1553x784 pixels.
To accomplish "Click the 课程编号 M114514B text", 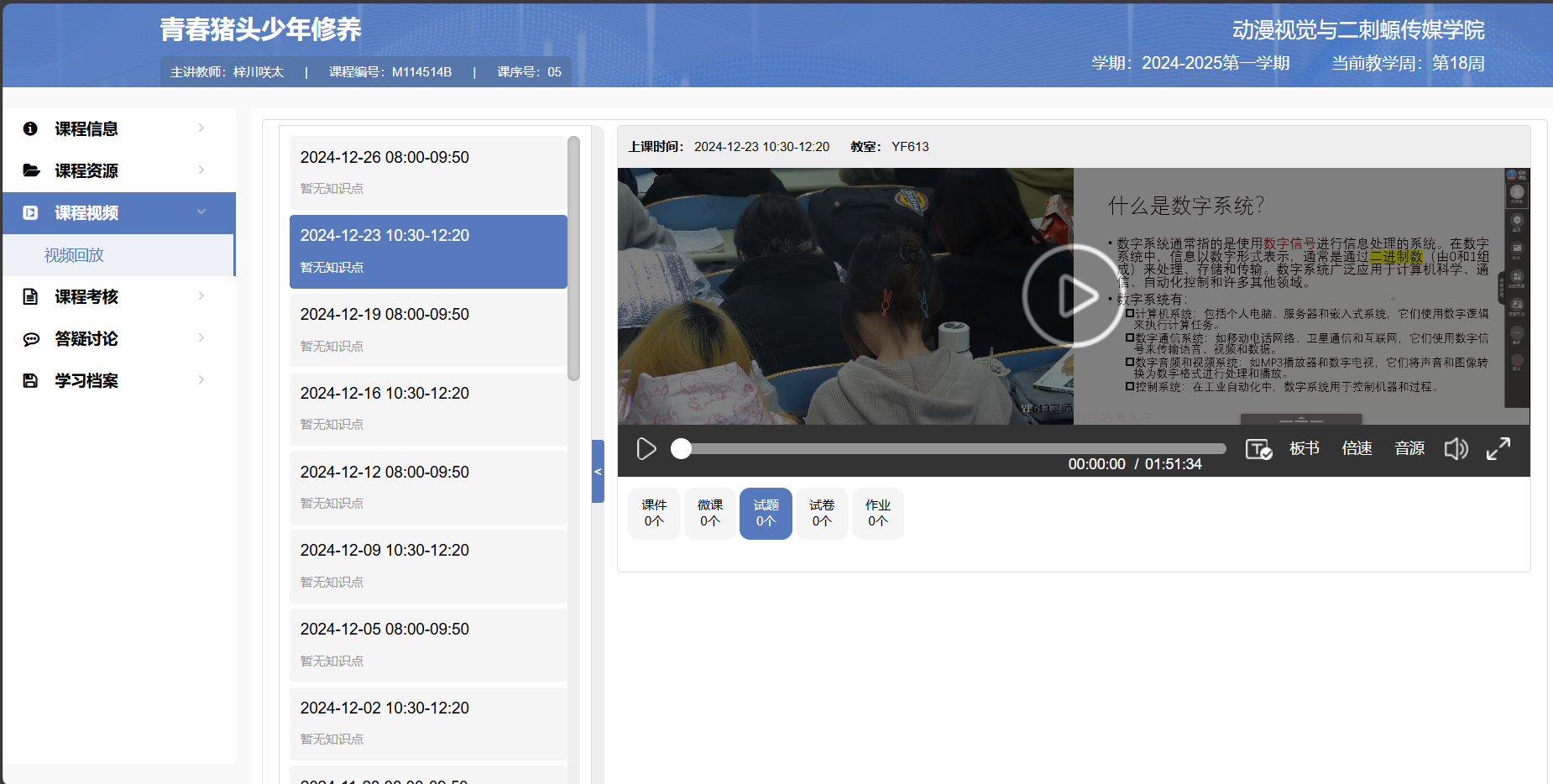I will point(390,72).
